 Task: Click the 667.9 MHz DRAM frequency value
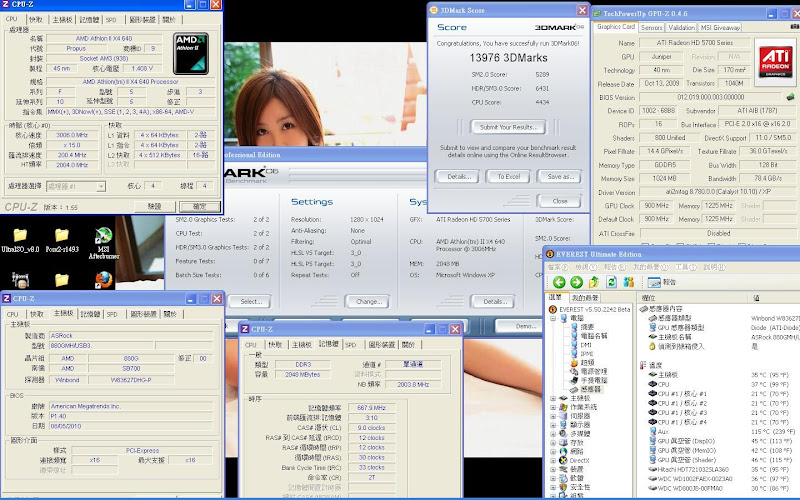click(371, 408)
